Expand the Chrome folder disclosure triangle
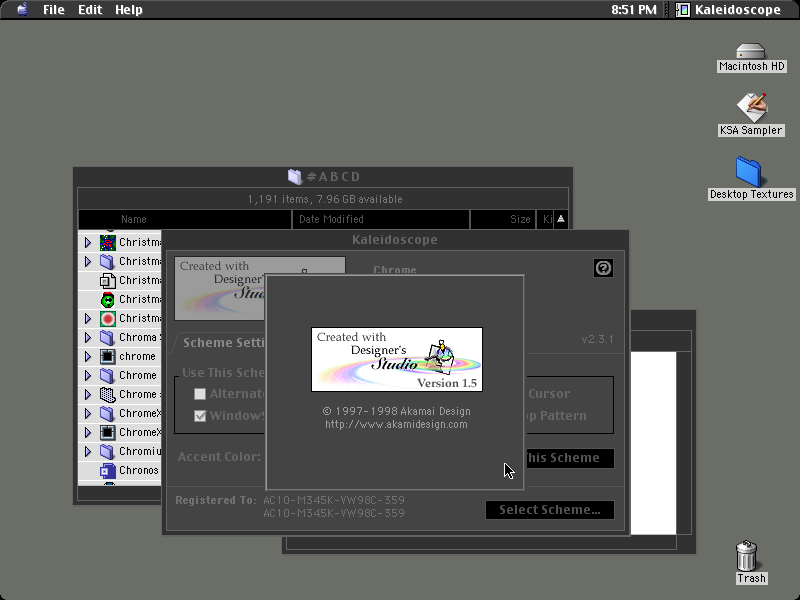 [88, 375]
